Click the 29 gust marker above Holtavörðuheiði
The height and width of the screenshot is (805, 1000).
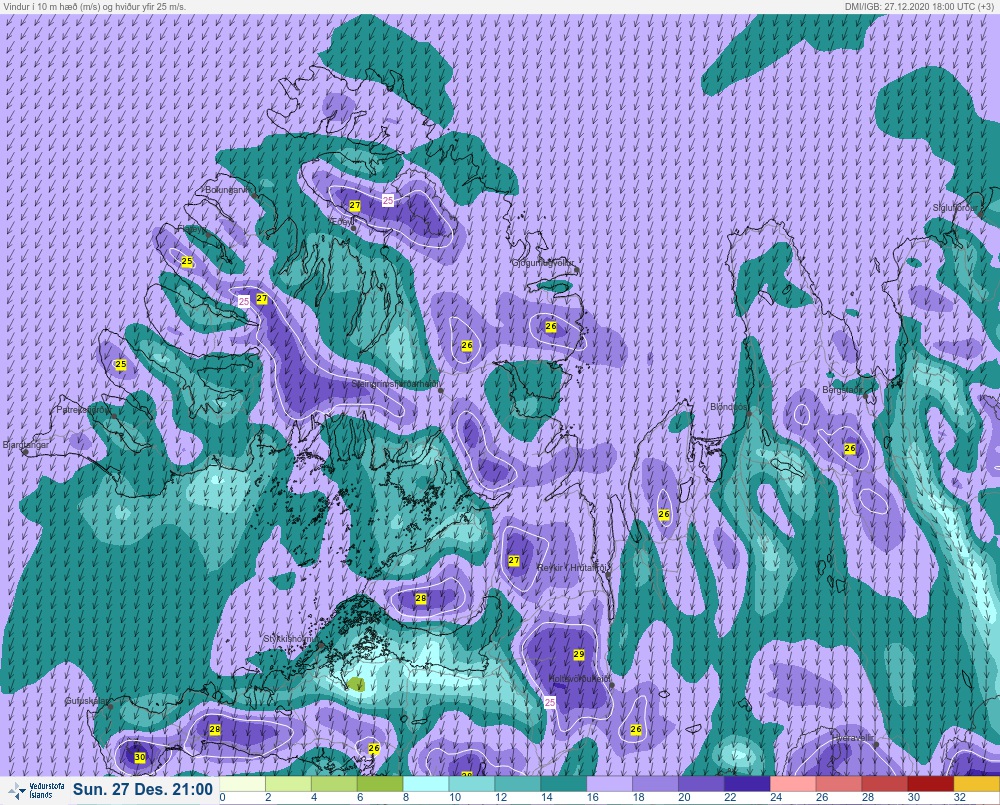point(578,654)
